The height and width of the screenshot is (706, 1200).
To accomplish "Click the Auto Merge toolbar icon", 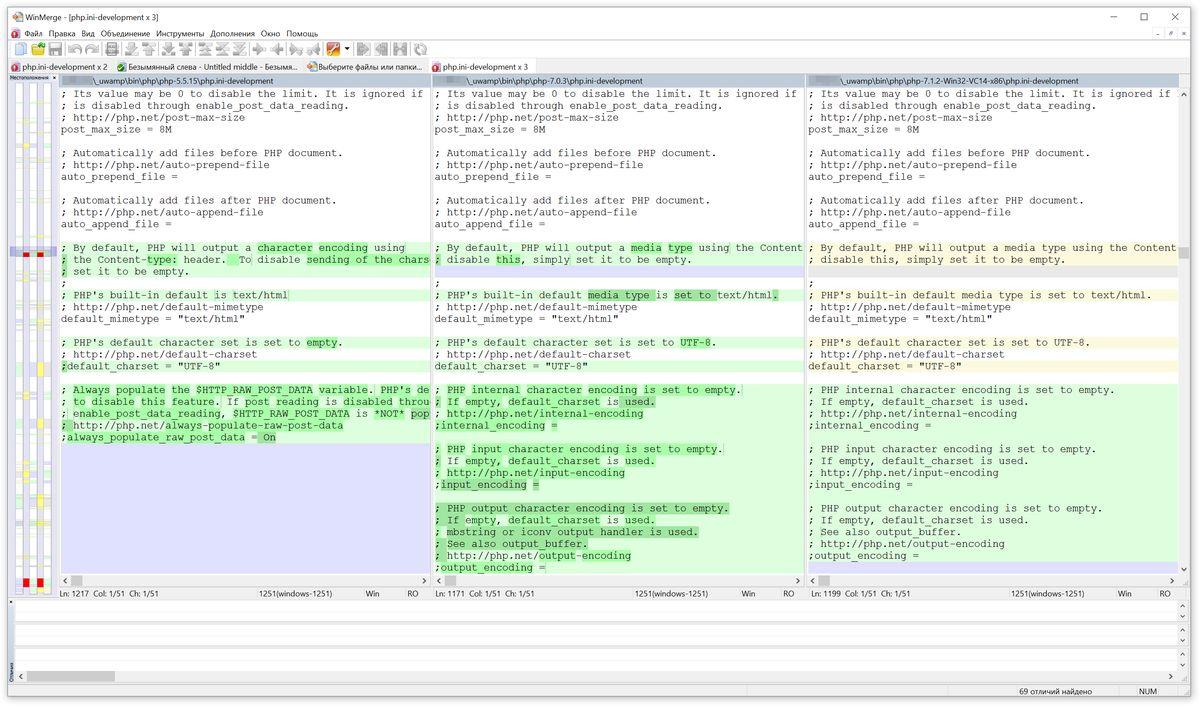I will click(x=400, y=49).
